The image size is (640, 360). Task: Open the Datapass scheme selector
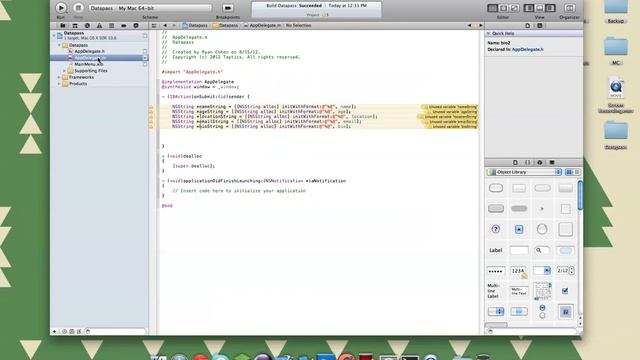click(102, 8)
